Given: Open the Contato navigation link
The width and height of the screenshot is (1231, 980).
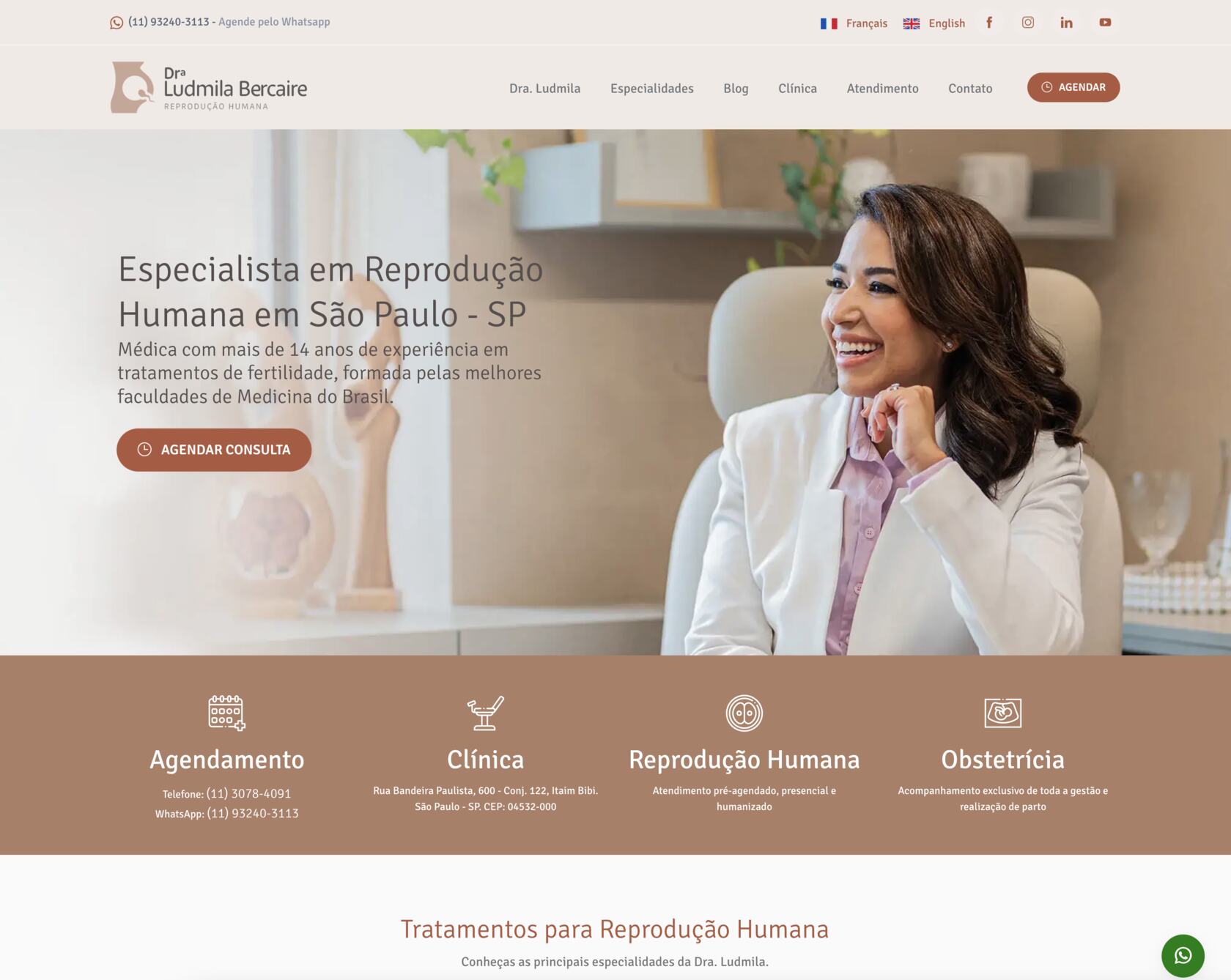Looking at the screenshot, I should pyautogui.click(x=970, y=89).
